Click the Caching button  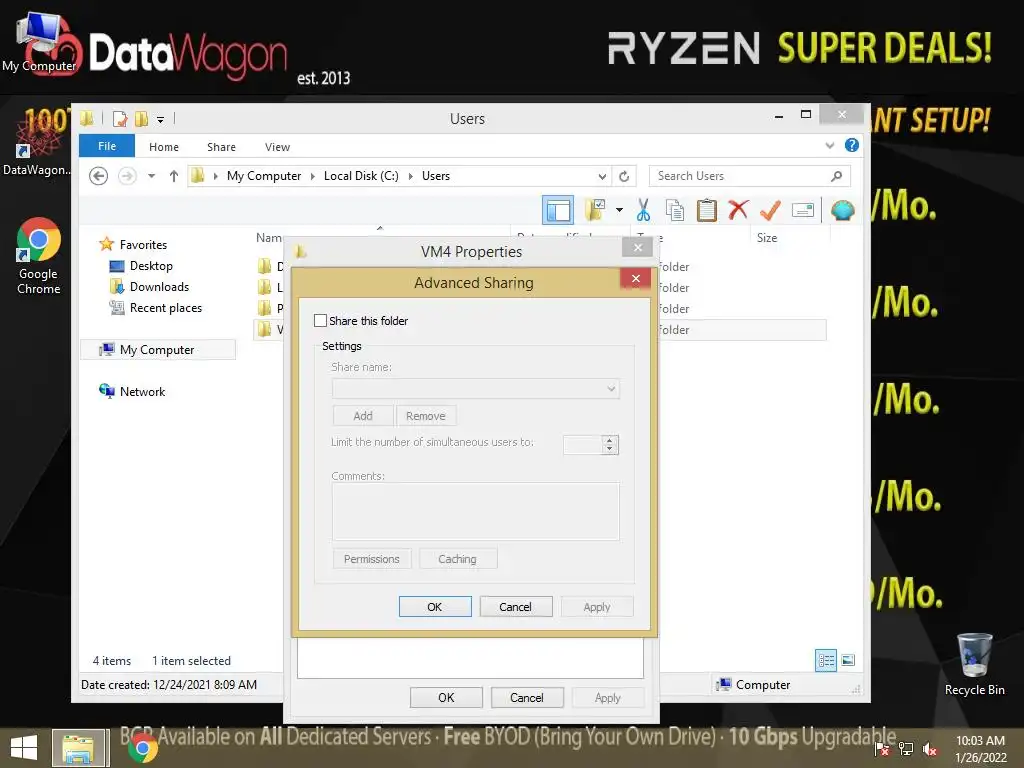click(457, 559)
